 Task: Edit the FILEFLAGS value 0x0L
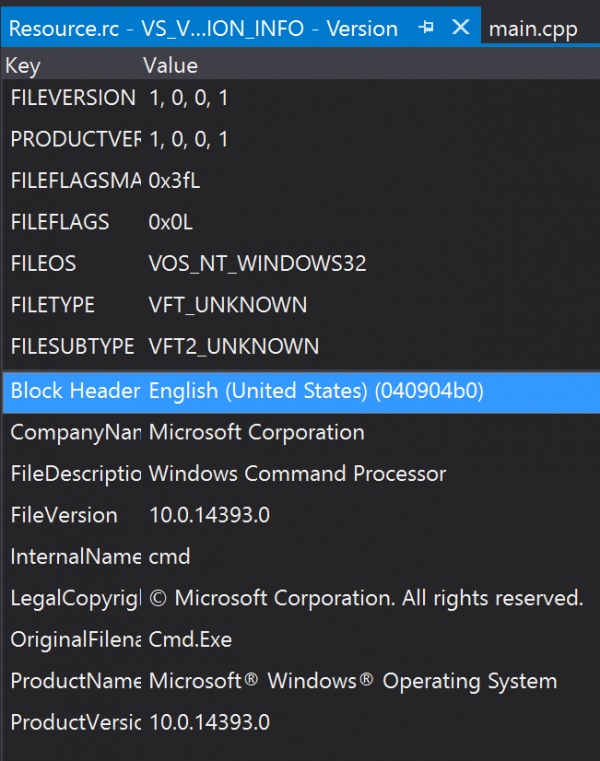coord(170,222)
